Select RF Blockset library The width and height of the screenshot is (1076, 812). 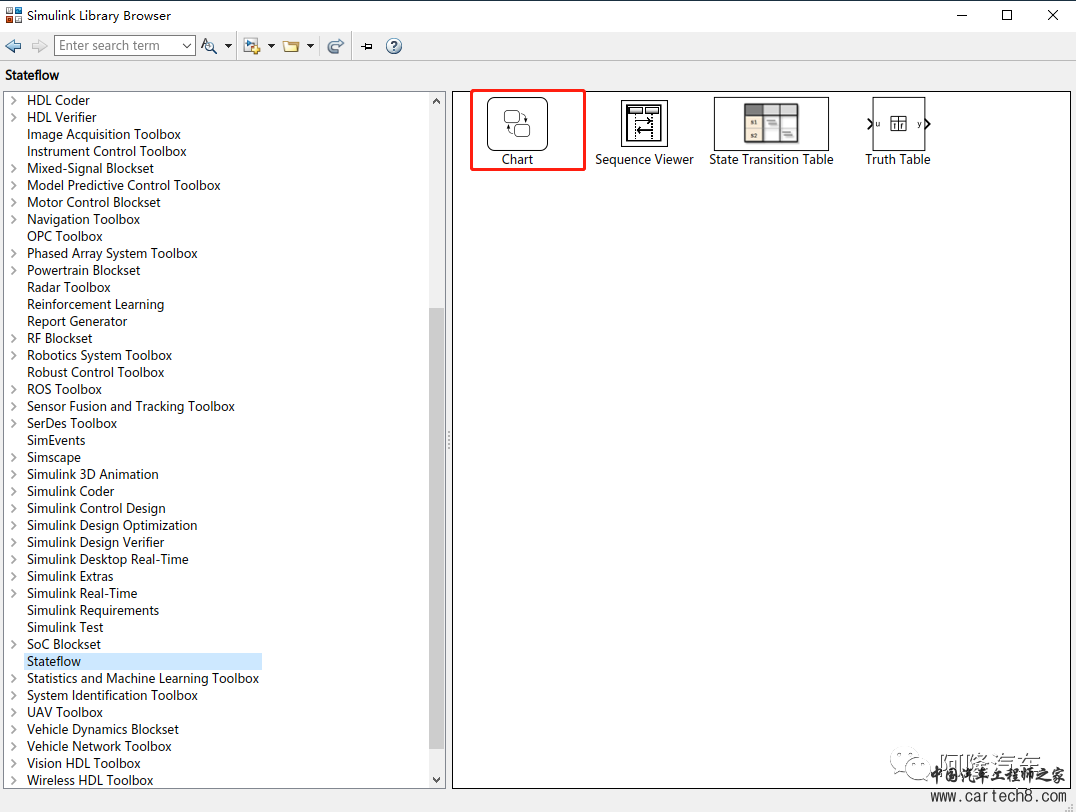coord(59,338)
